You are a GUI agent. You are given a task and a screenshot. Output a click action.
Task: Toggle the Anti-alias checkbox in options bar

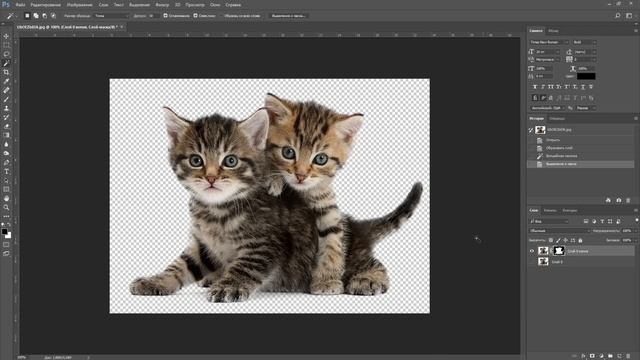point(165,16)
